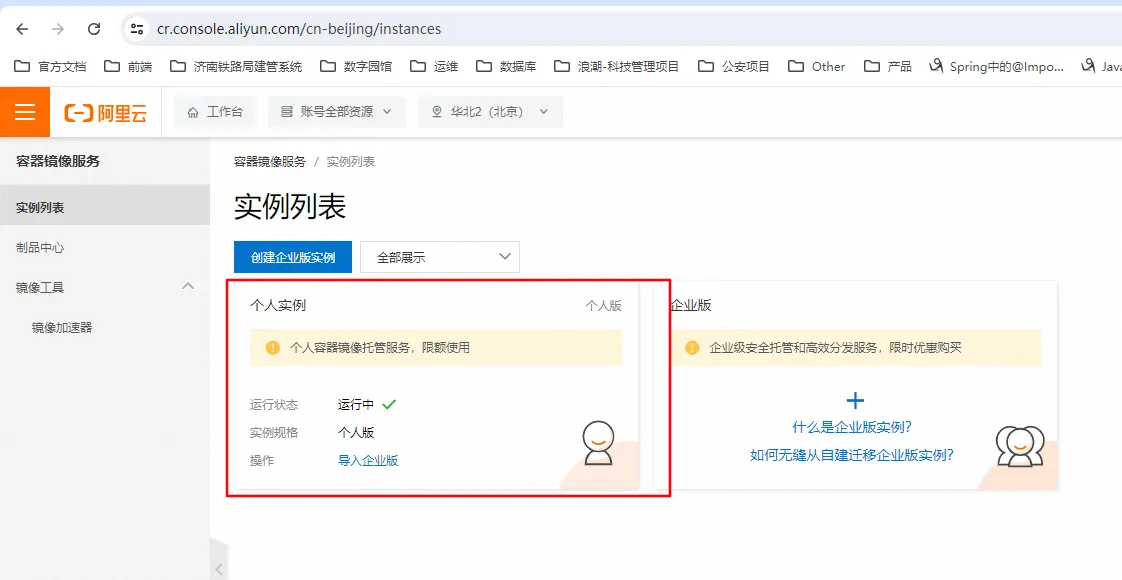Select 制品中心 in the sidebar
The image size is (1122, 580).
pyautogui.click(x=40, y=248)
